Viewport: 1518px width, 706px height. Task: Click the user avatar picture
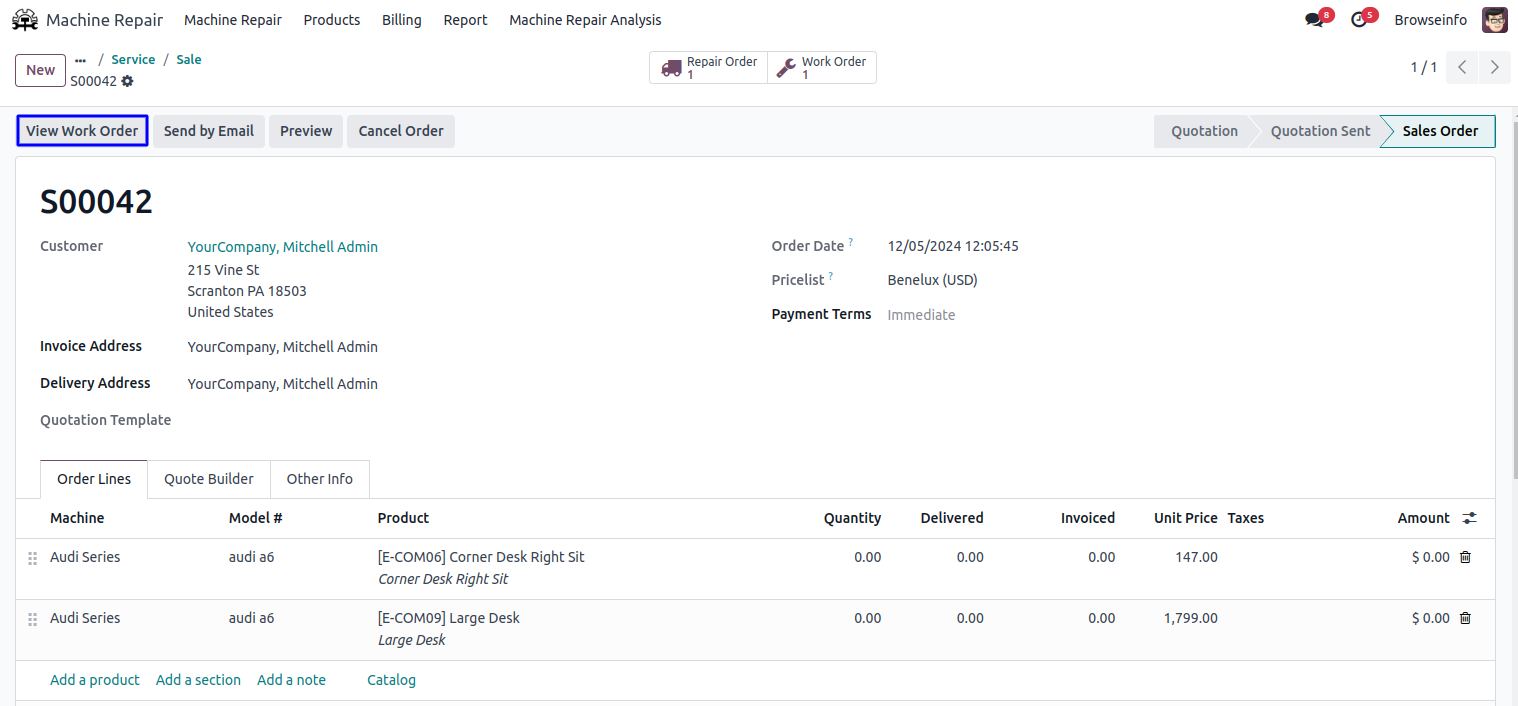tap(1494, 20)
